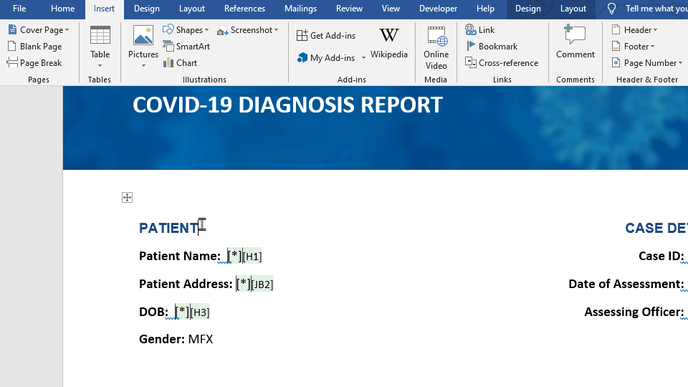Open the Shapes gallery
688x387 pixels.
[x=186, y=30]
